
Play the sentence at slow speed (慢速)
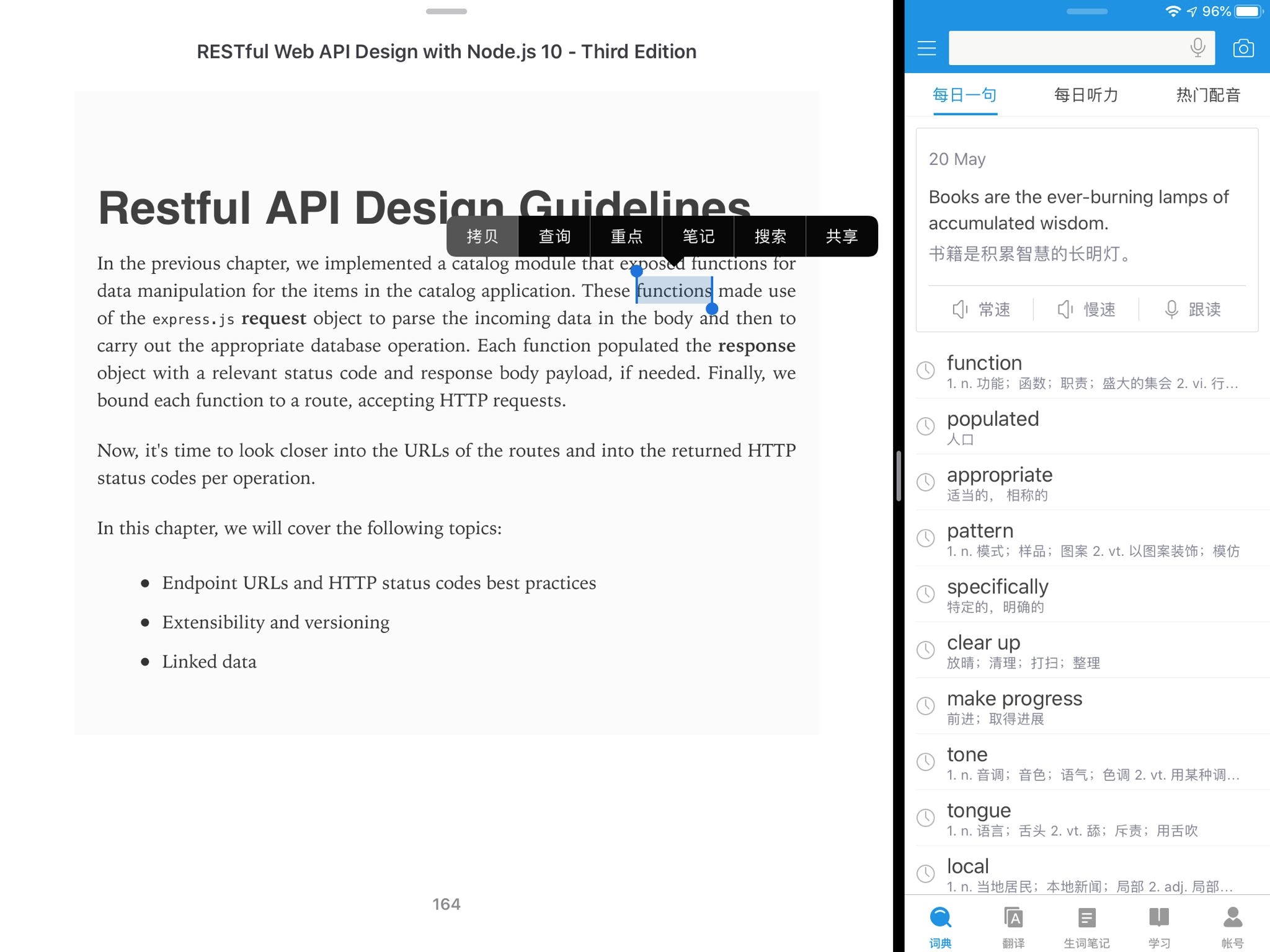point(1086,309)
